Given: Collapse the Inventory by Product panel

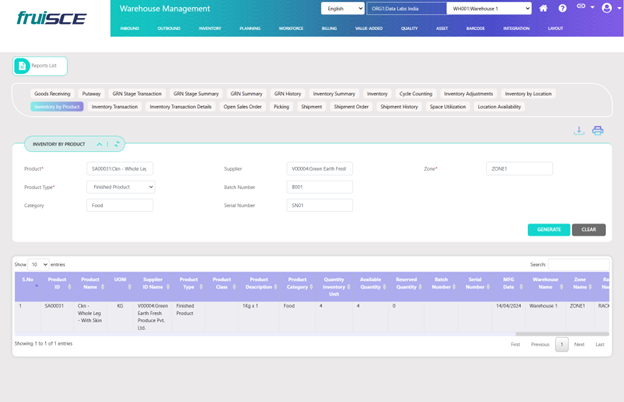Looking at the screenshot, I should [99, 144].
